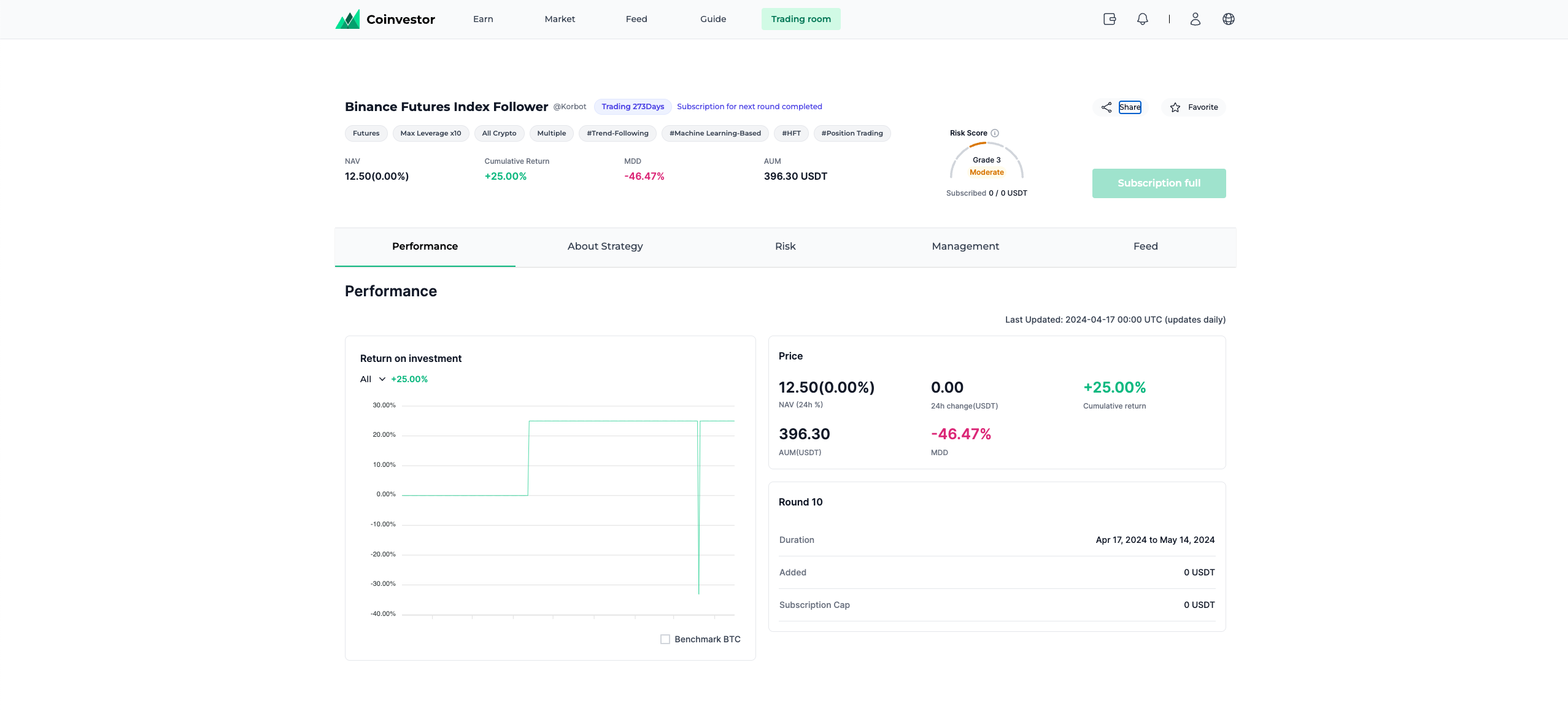Click the Share icon next to strategy name

click(1105, 107)
